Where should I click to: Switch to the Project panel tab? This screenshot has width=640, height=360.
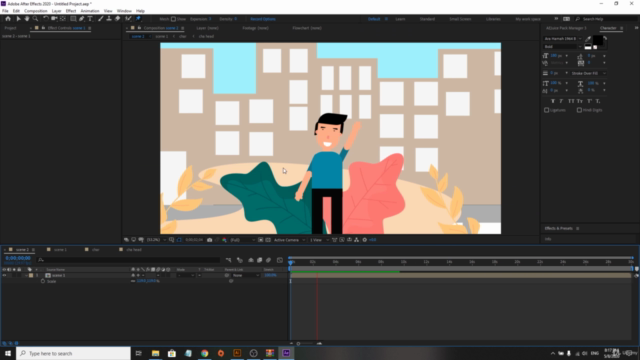[x=10, y=28]
